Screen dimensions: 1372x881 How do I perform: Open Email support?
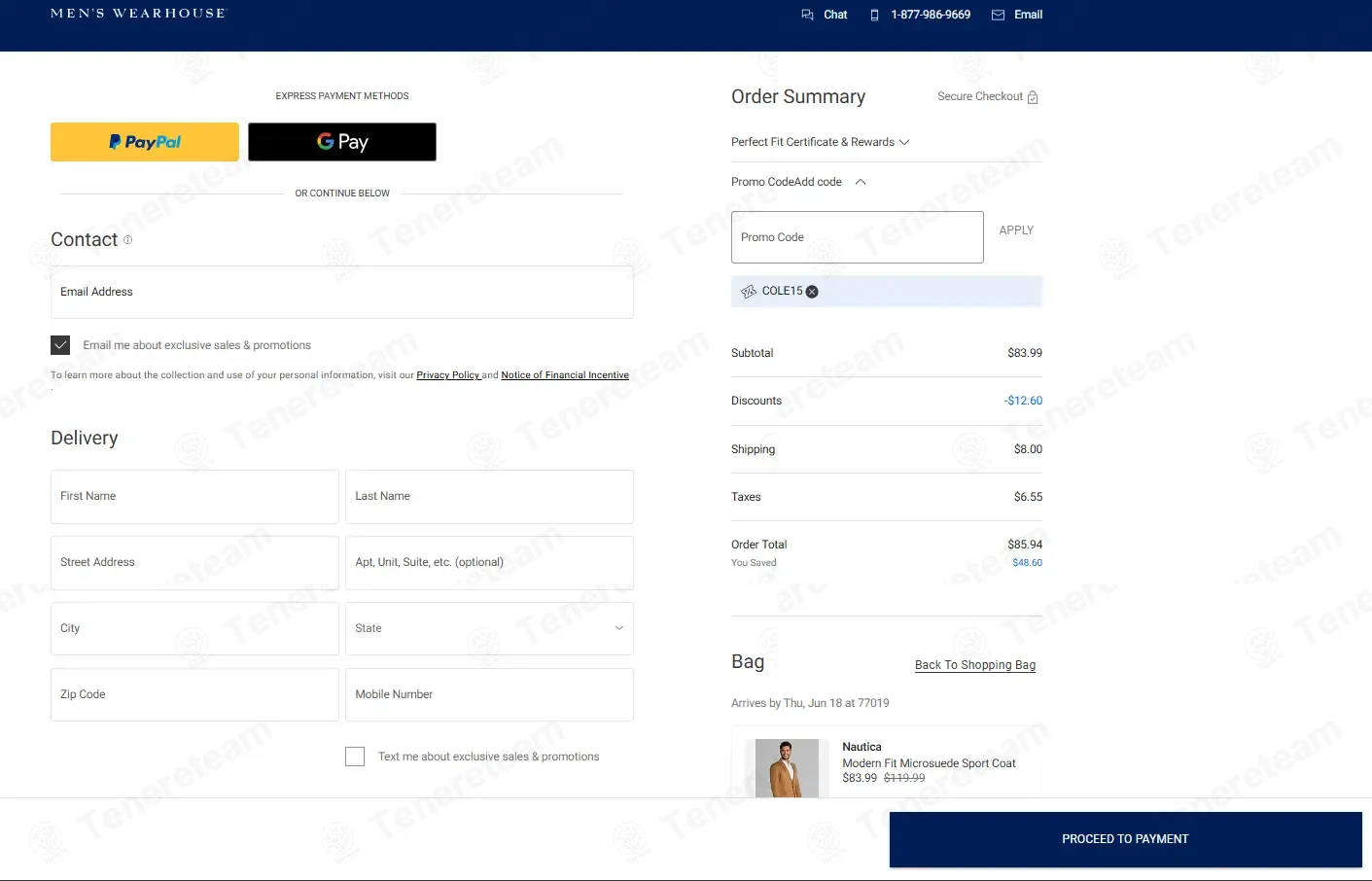pyautogui.click(x=1017, y=15)
